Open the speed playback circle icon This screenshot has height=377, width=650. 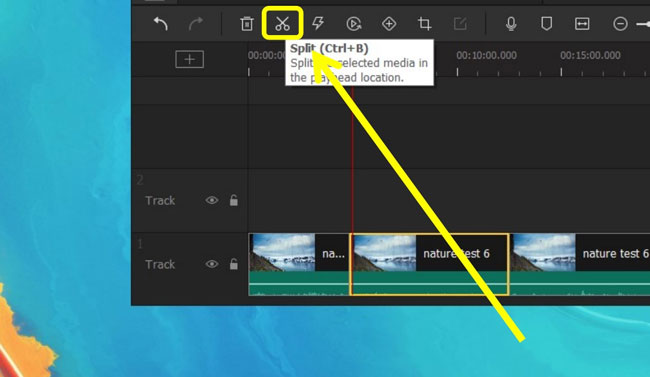coord(354,24)
